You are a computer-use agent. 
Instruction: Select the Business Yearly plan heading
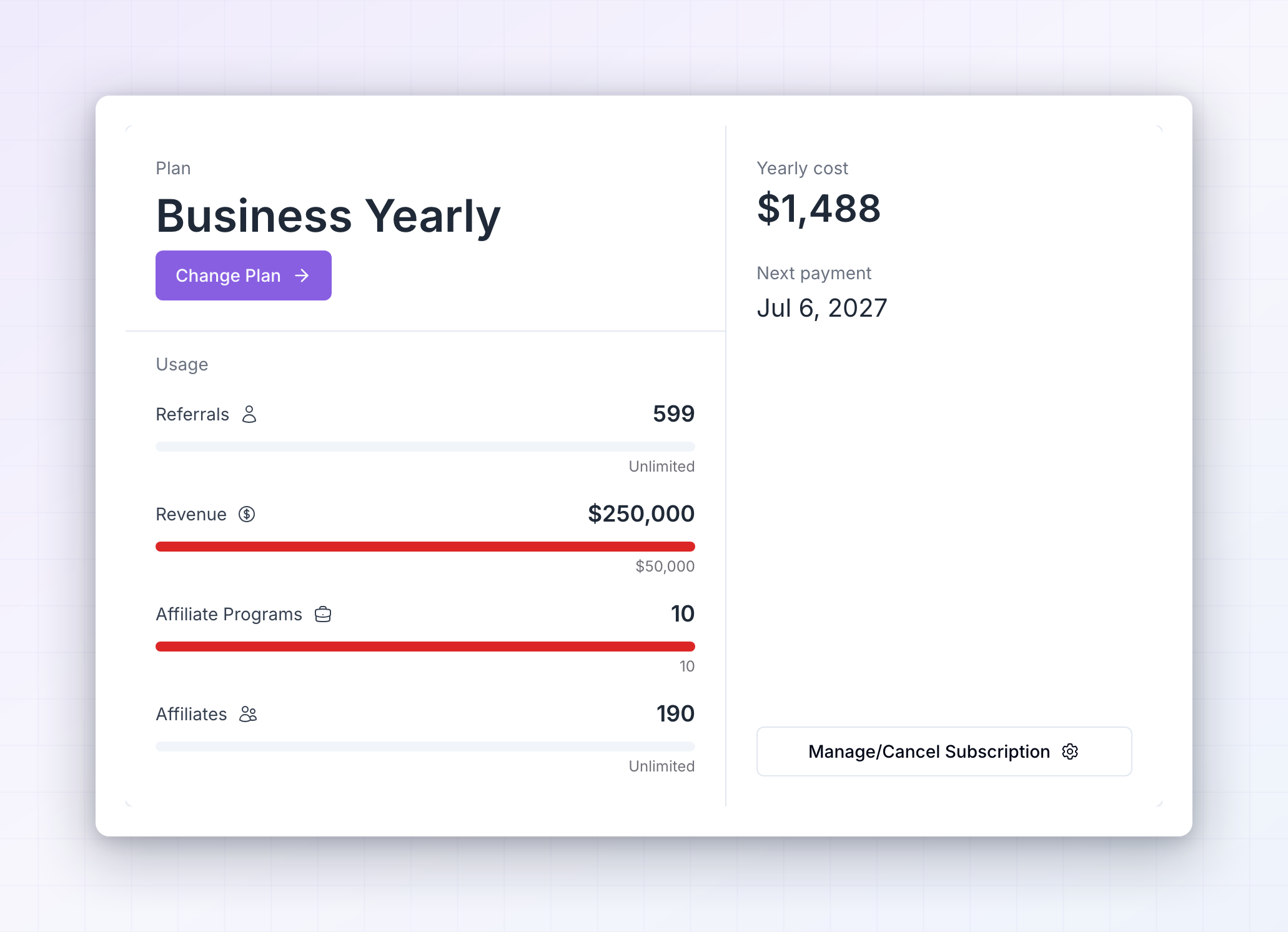pos(328,216)
